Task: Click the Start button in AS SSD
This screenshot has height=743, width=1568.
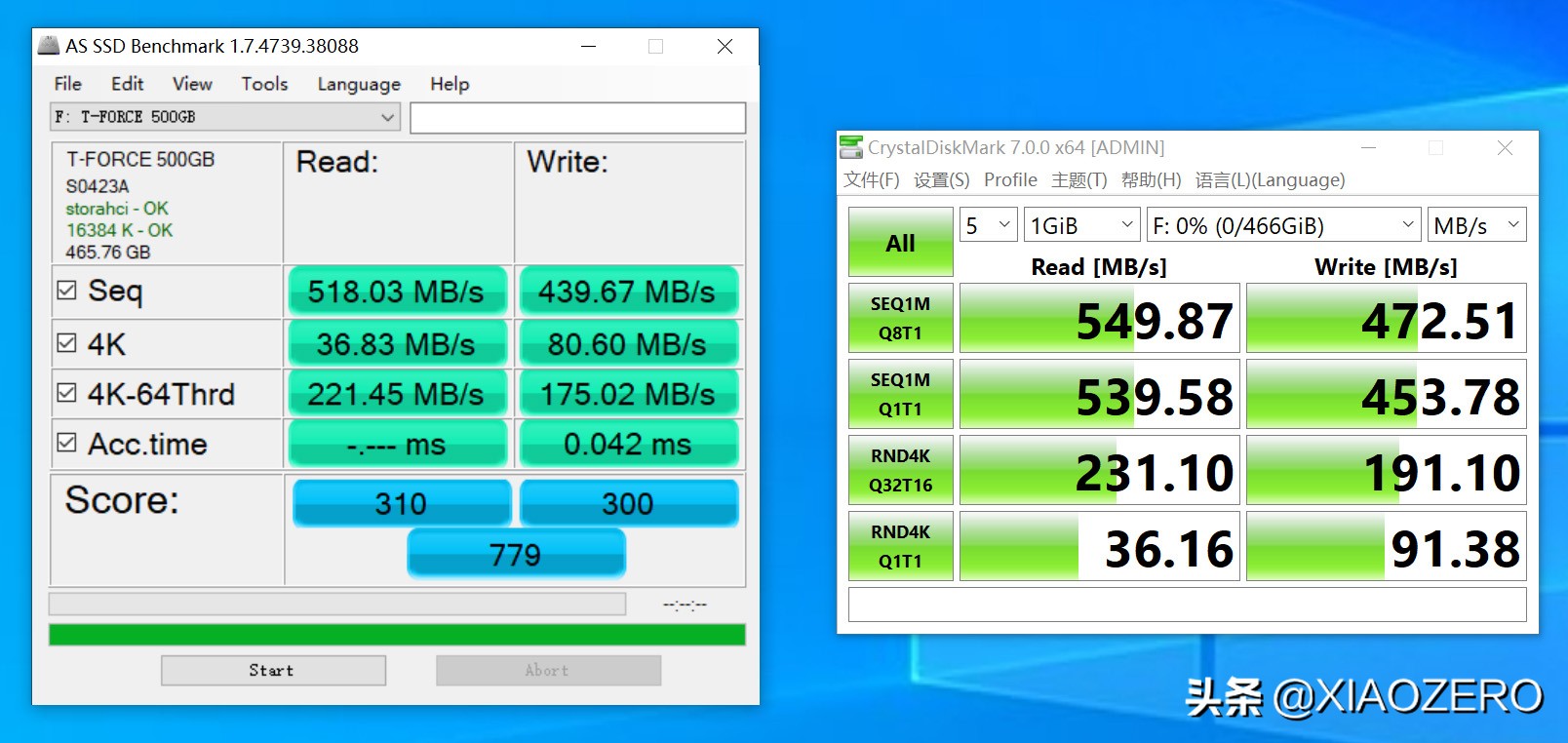Action: pos(273,670)
